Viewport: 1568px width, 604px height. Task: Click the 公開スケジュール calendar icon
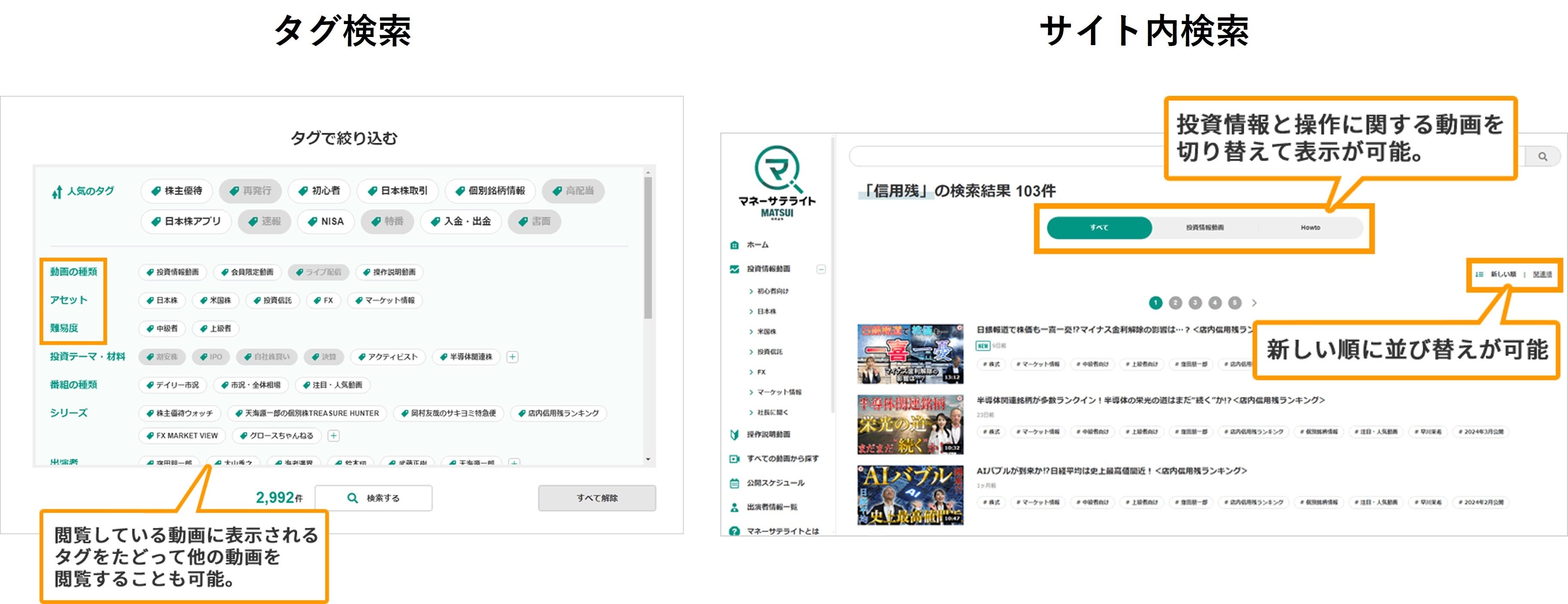click(x=734, y=483)
